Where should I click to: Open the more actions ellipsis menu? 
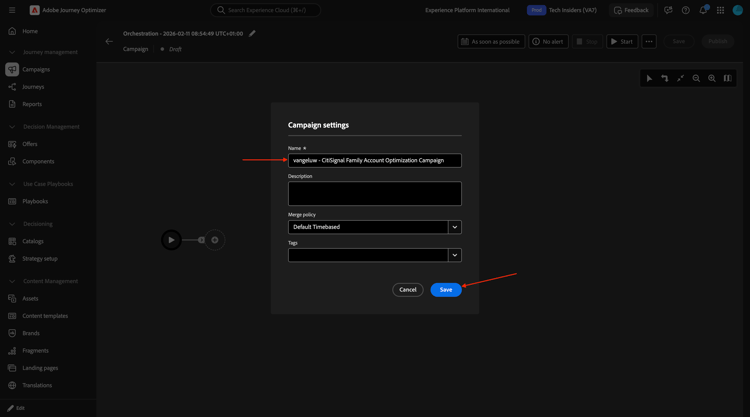pyautogui.click(x=649, y=42)
